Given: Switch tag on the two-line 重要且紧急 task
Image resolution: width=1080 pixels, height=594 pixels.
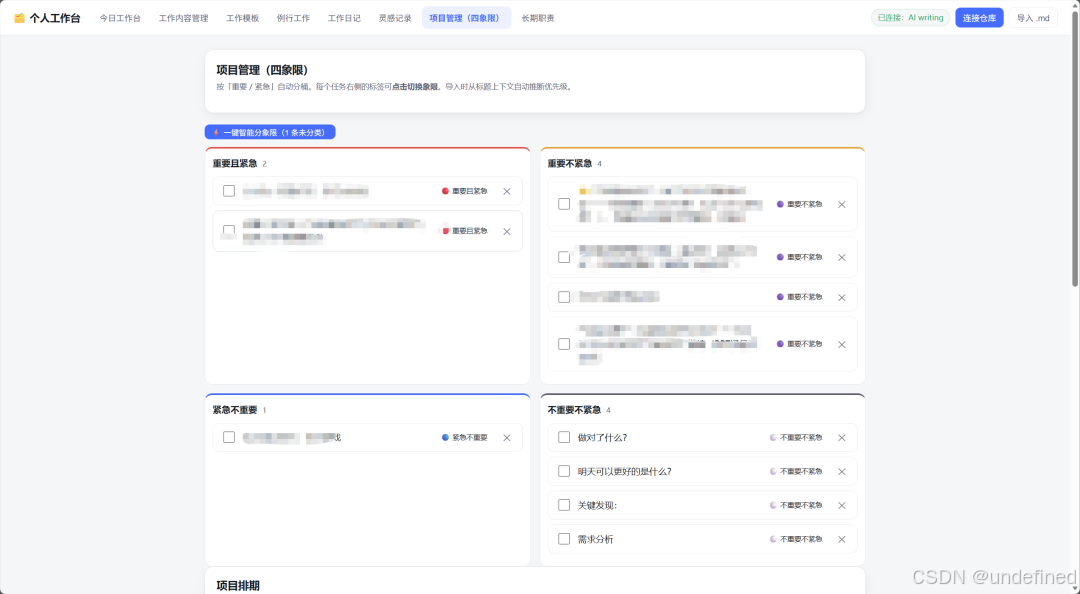Looking at the screenshot, I should pyautogui.click(x=465, y=231).
